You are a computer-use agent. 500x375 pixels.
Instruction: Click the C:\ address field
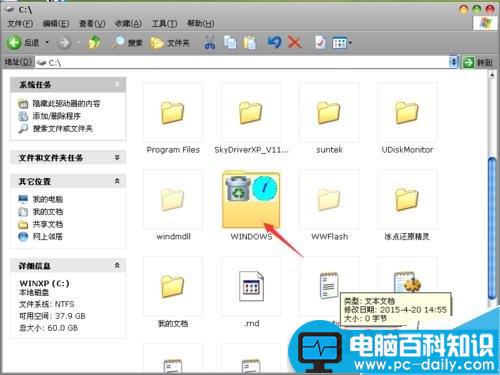point(242,62)
